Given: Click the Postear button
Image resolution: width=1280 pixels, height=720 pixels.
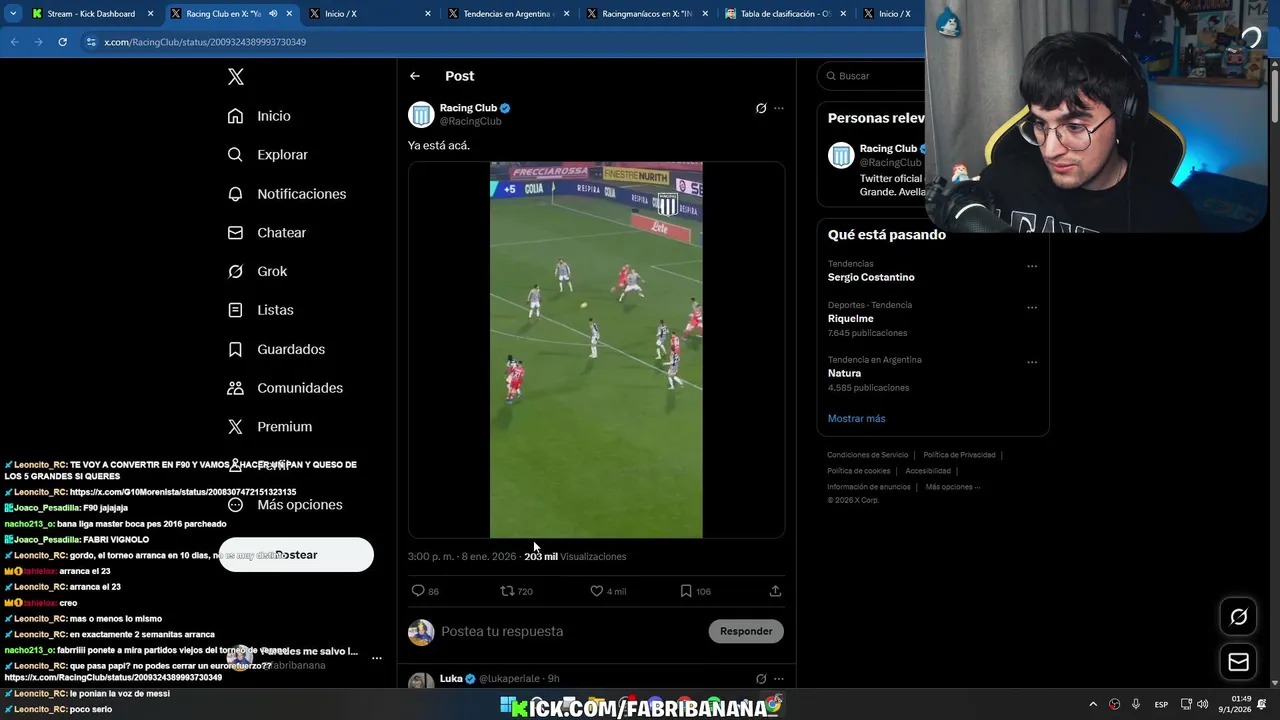Looking at the screenshot, I should pyautogui.click(x=296, y=555).
